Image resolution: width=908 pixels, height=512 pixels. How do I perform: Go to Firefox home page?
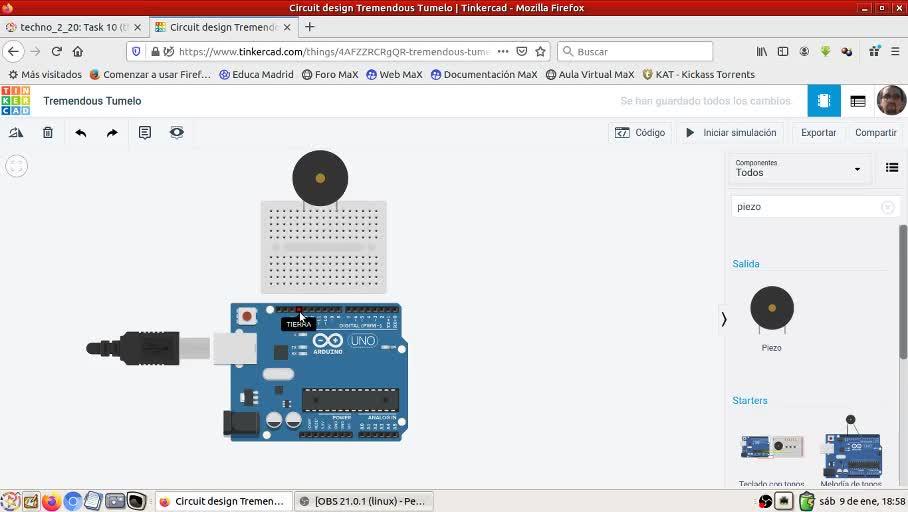click(x=78, y=52)
